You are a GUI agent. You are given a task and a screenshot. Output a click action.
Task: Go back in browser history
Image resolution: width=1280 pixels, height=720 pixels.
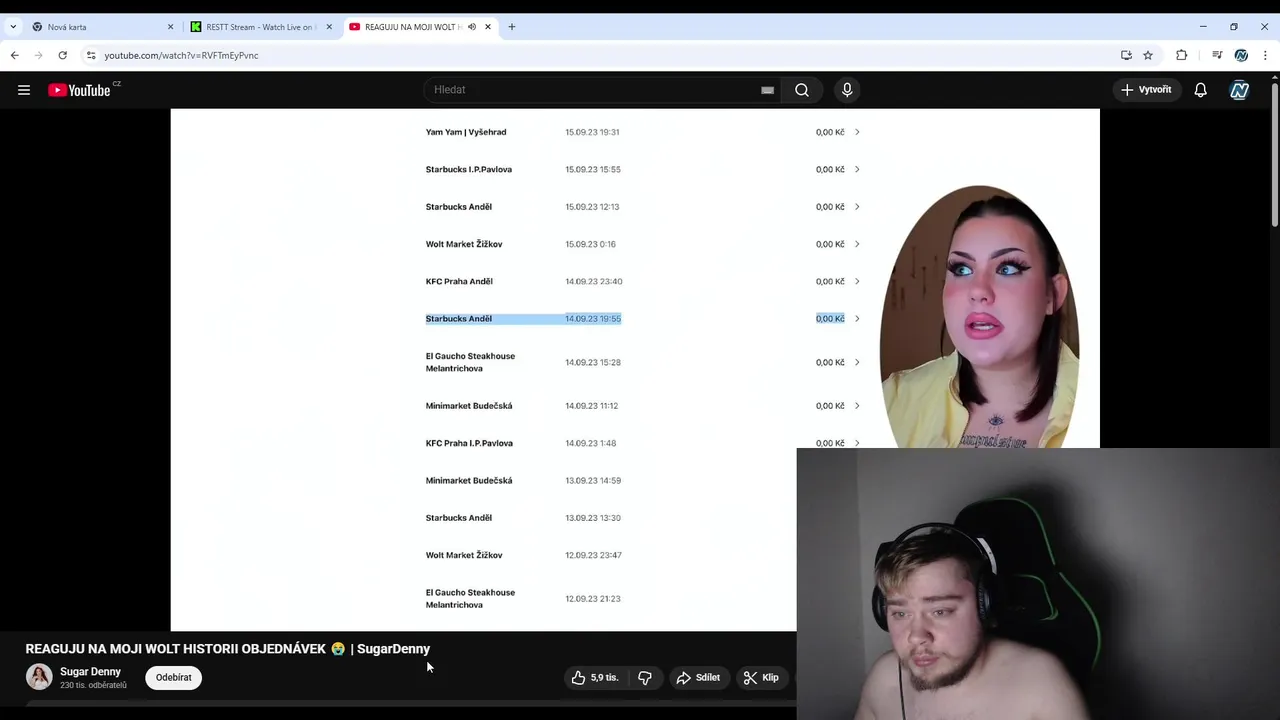tap(14, 55)
